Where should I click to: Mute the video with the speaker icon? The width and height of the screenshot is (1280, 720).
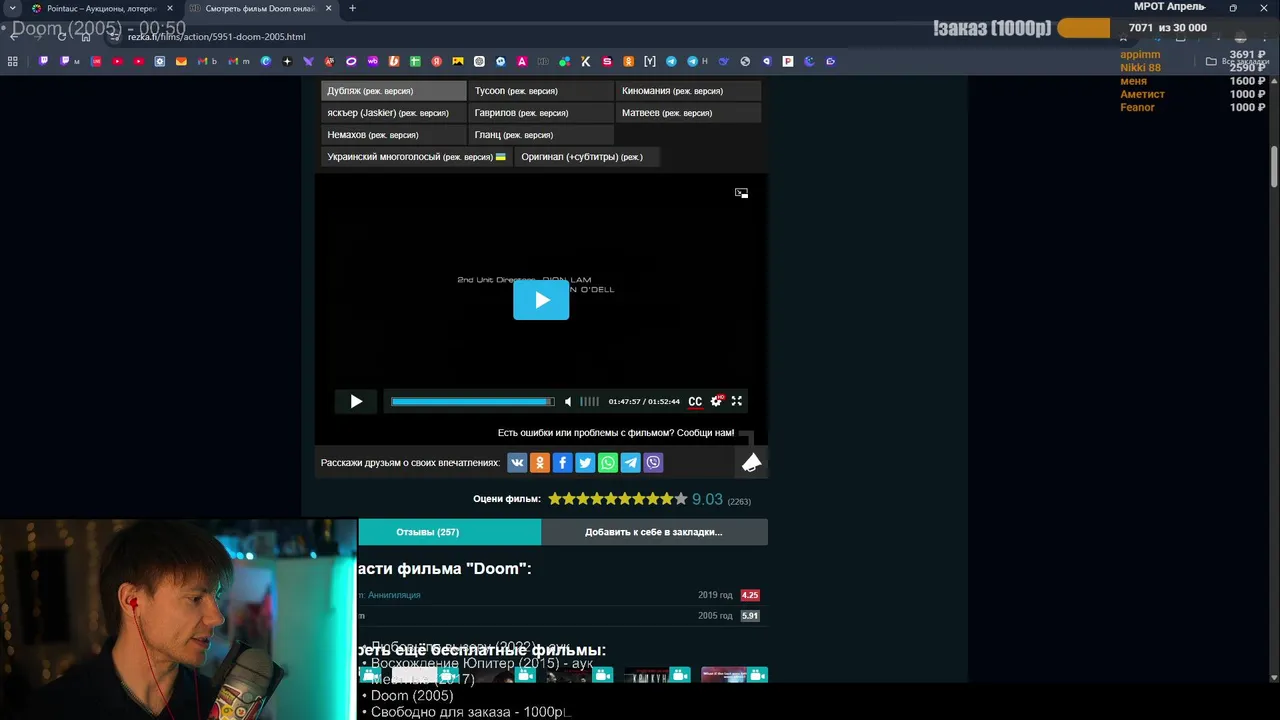(568, 401)
